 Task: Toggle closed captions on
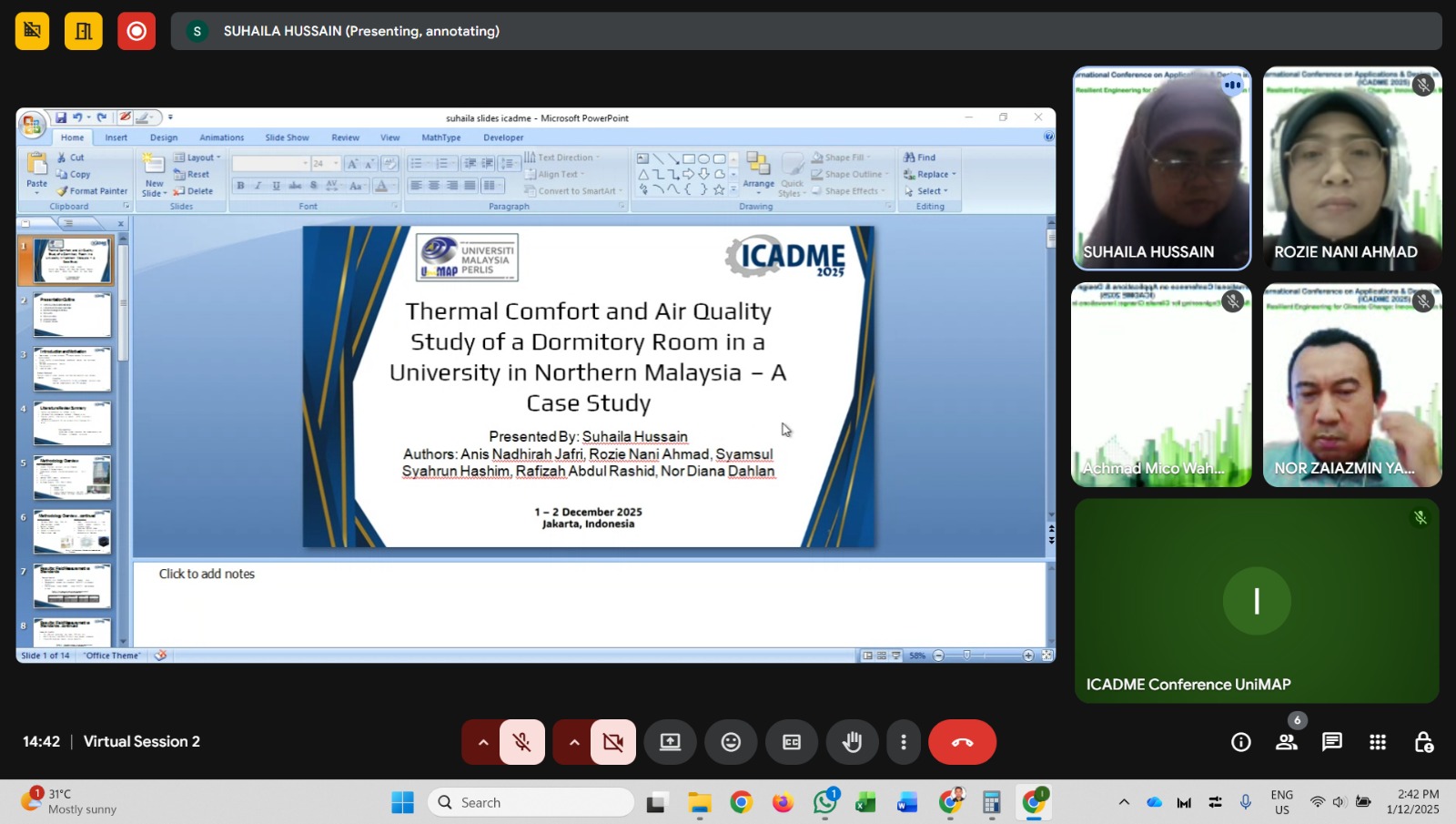pos(792,742)
